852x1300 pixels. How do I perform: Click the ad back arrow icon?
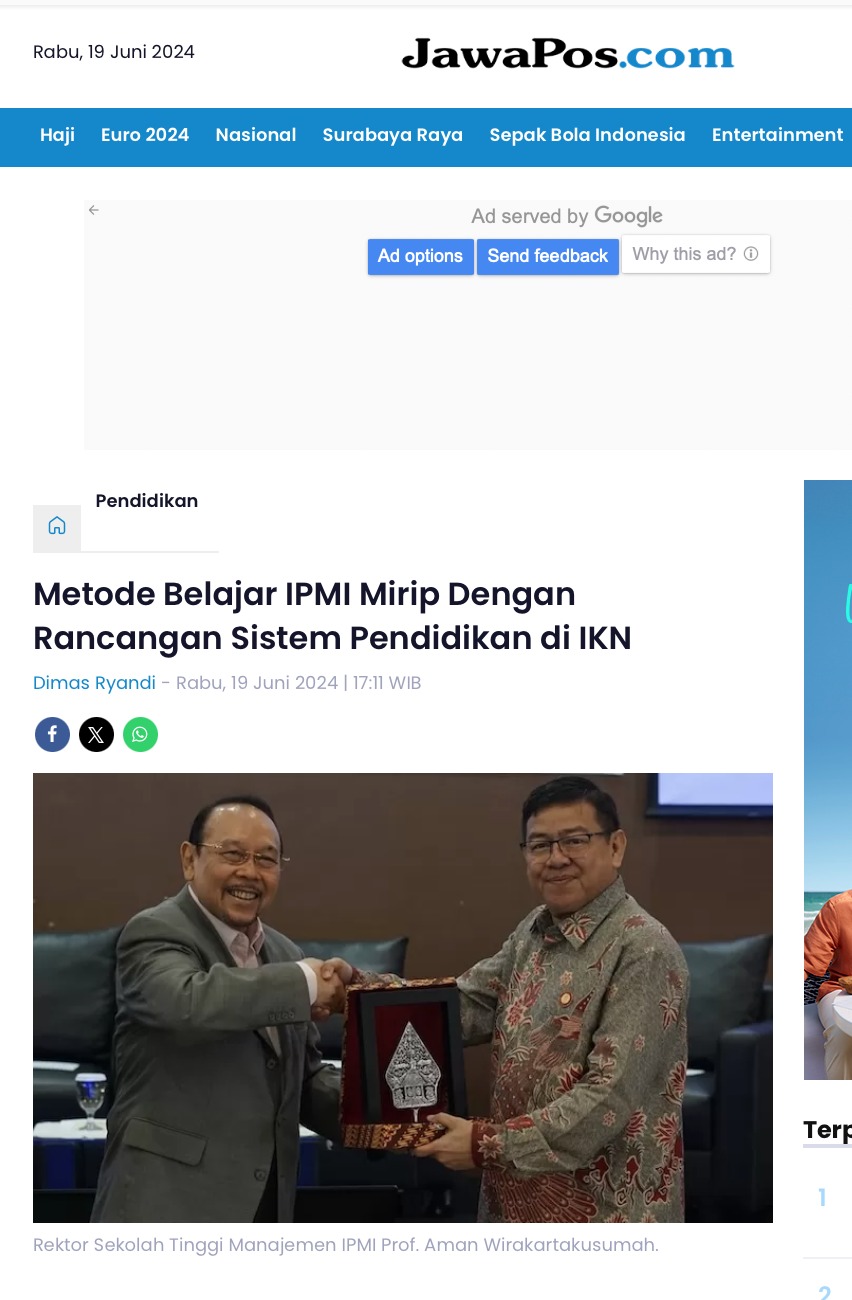click(x=94, y=210)
